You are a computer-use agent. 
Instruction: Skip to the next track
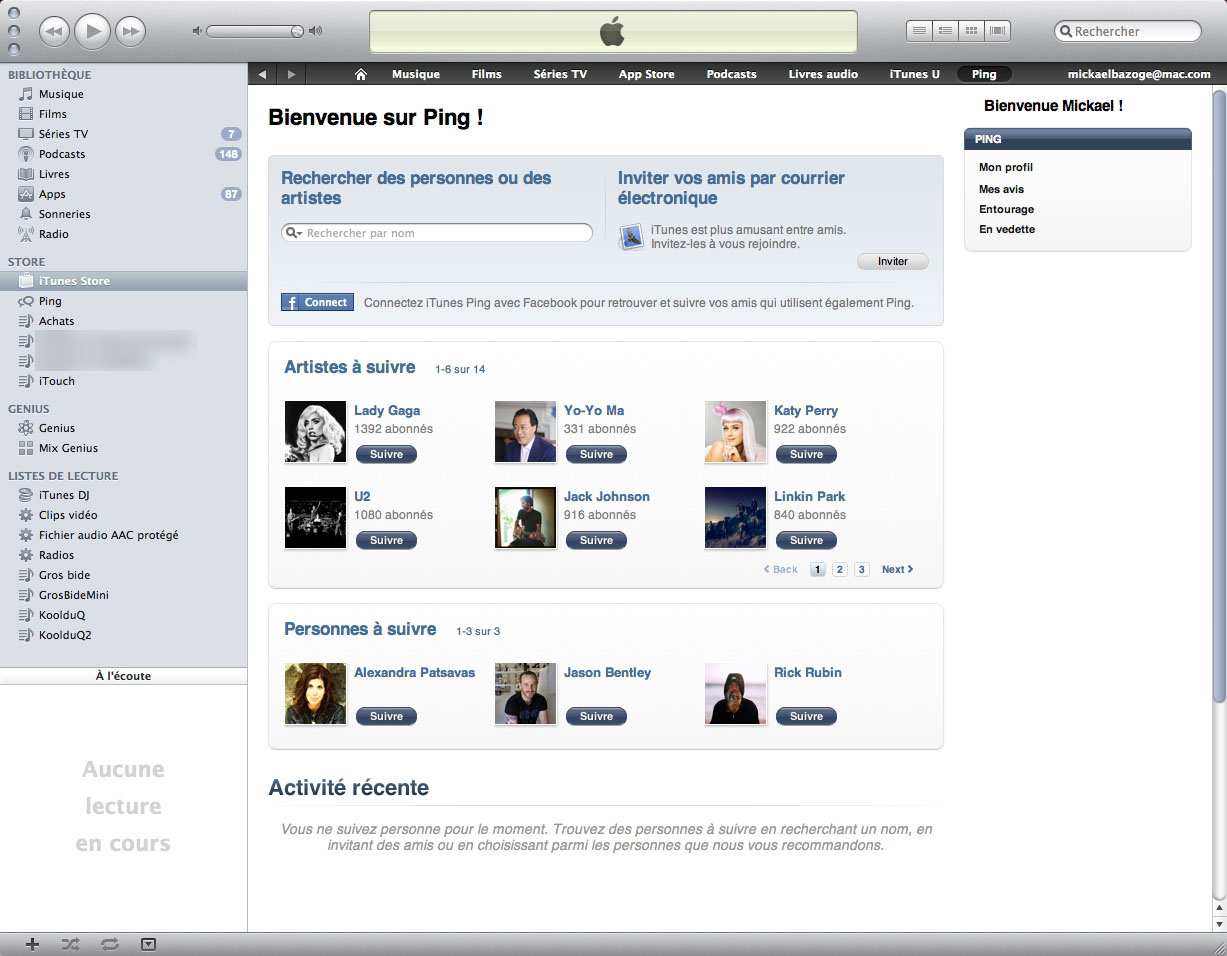coord(130,32)
